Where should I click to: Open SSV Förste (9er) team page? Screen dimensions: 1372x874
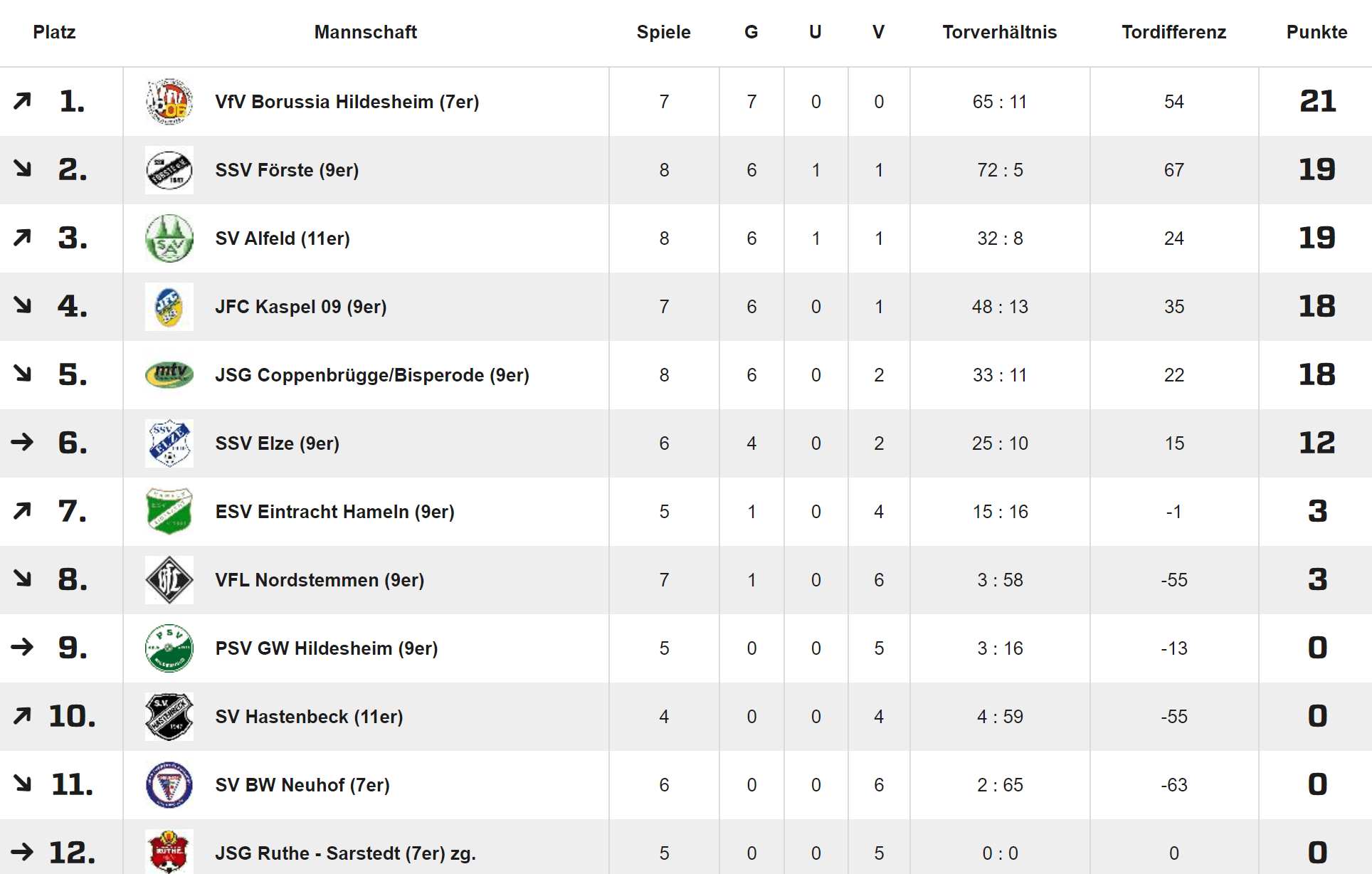pos(287,170)
